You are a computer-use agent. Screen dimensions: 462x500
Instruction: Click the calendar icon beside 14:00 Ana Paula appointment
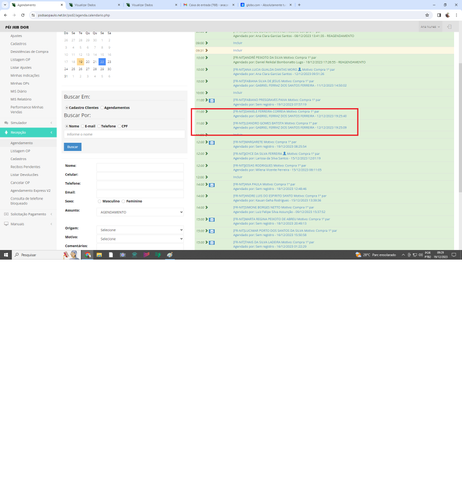point(212,185)
